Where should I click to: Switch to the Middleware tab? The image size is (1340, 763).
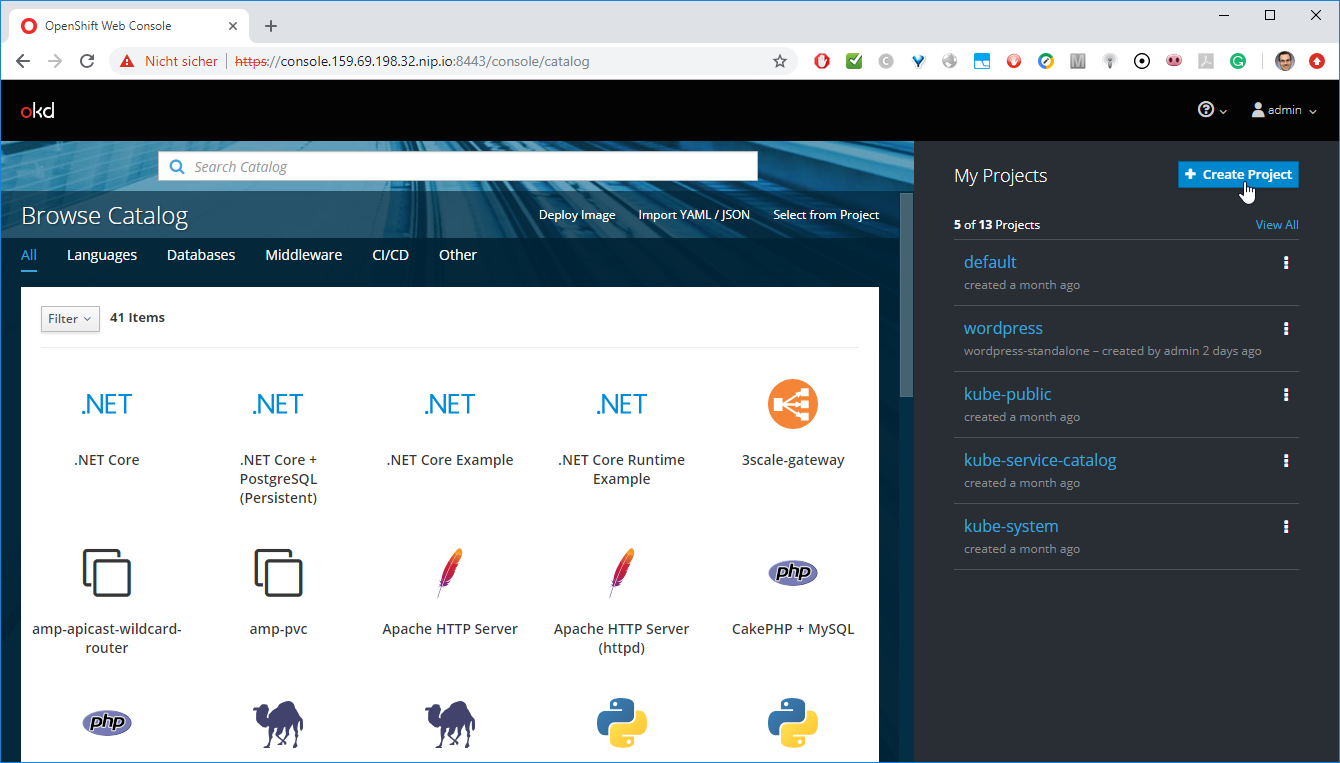point(304,255)
